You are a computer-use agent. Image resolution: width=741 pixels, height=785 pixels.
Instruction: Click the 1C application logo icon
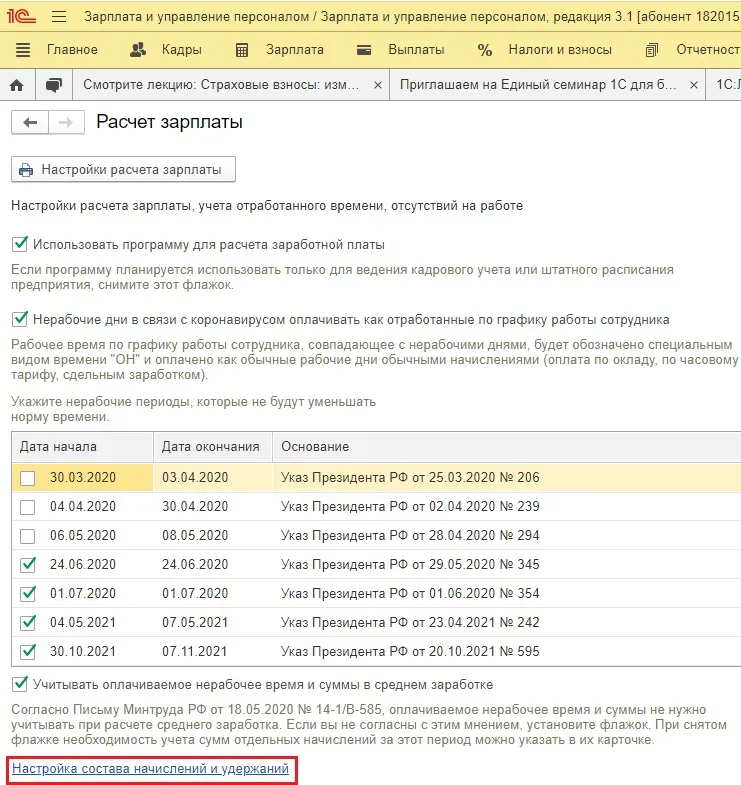[21, 17]
